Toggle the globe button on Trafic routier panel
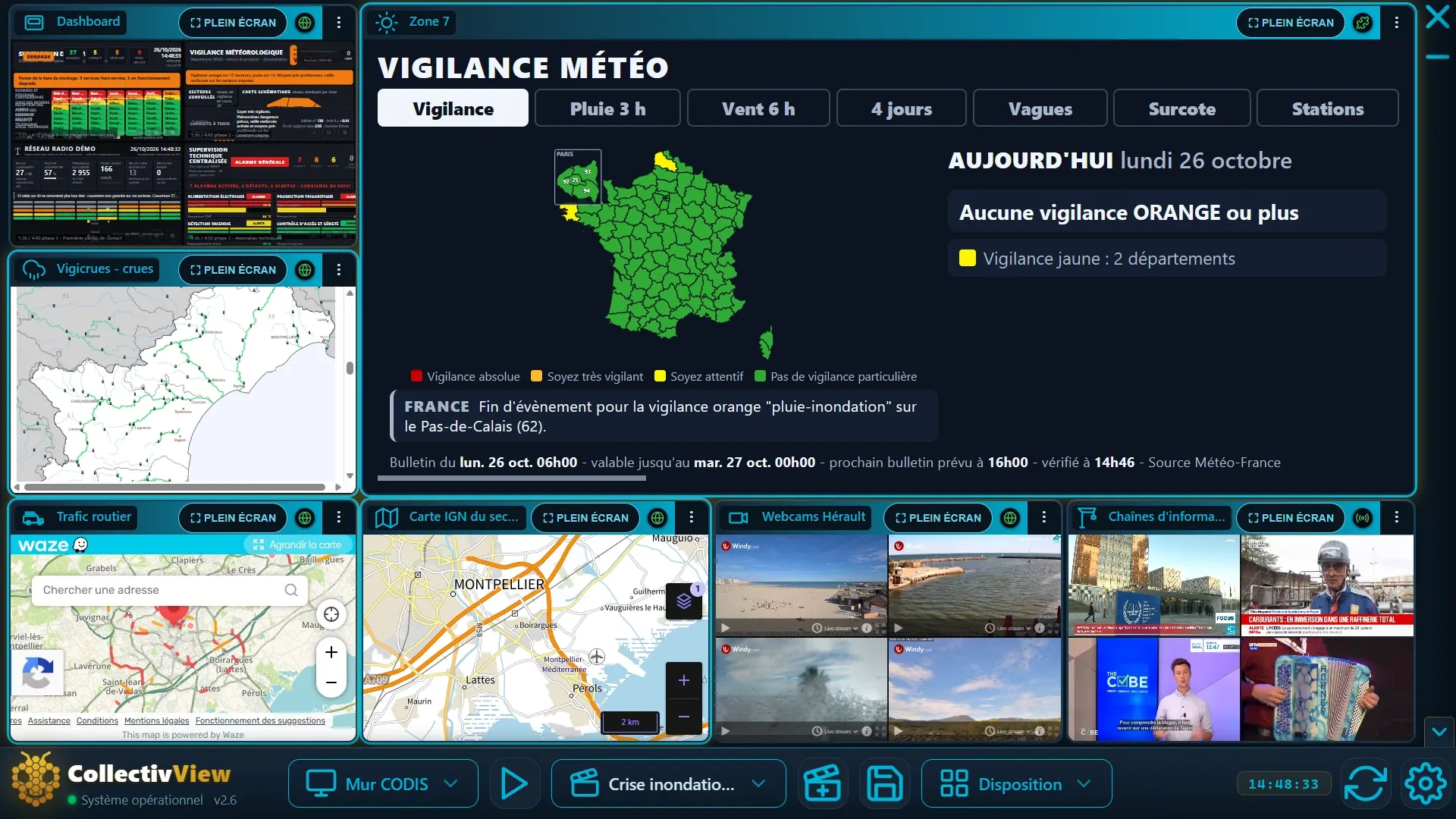 [x=305, y=518]
